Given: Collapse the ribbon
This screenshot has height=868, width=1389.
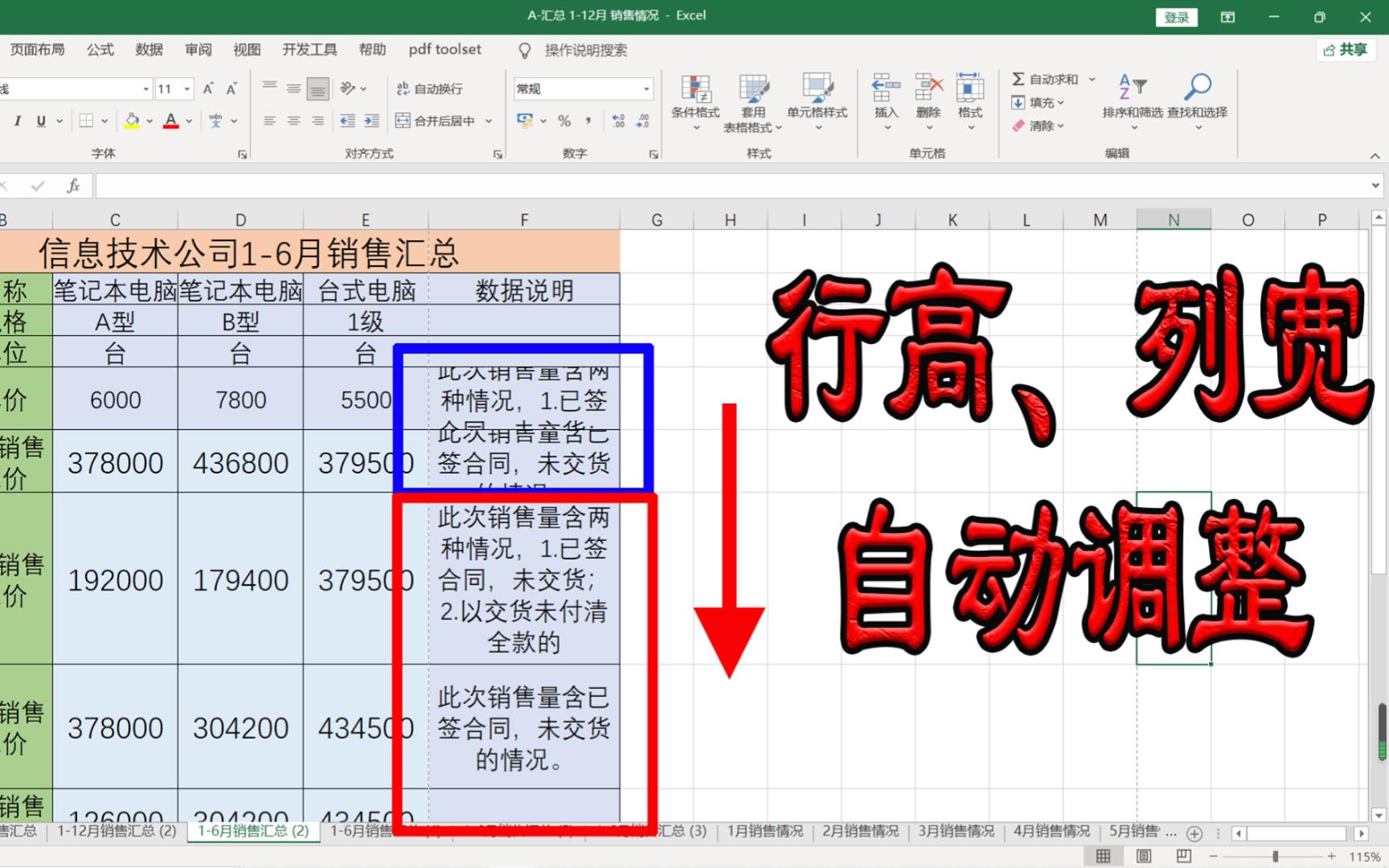Looking at the screenshot, I should pos(1375,155).
